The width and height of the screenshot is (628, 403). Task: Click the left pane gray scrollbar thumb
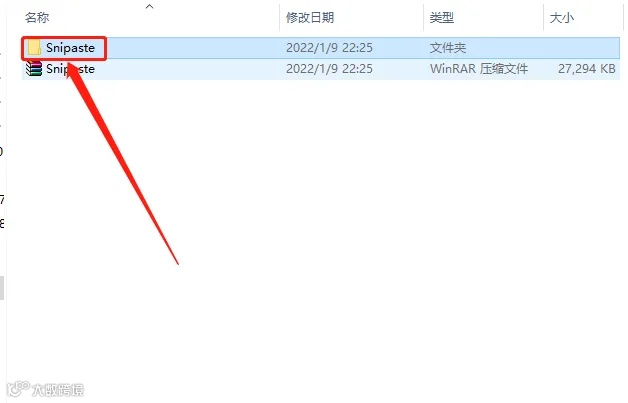(x=2, y=288)
